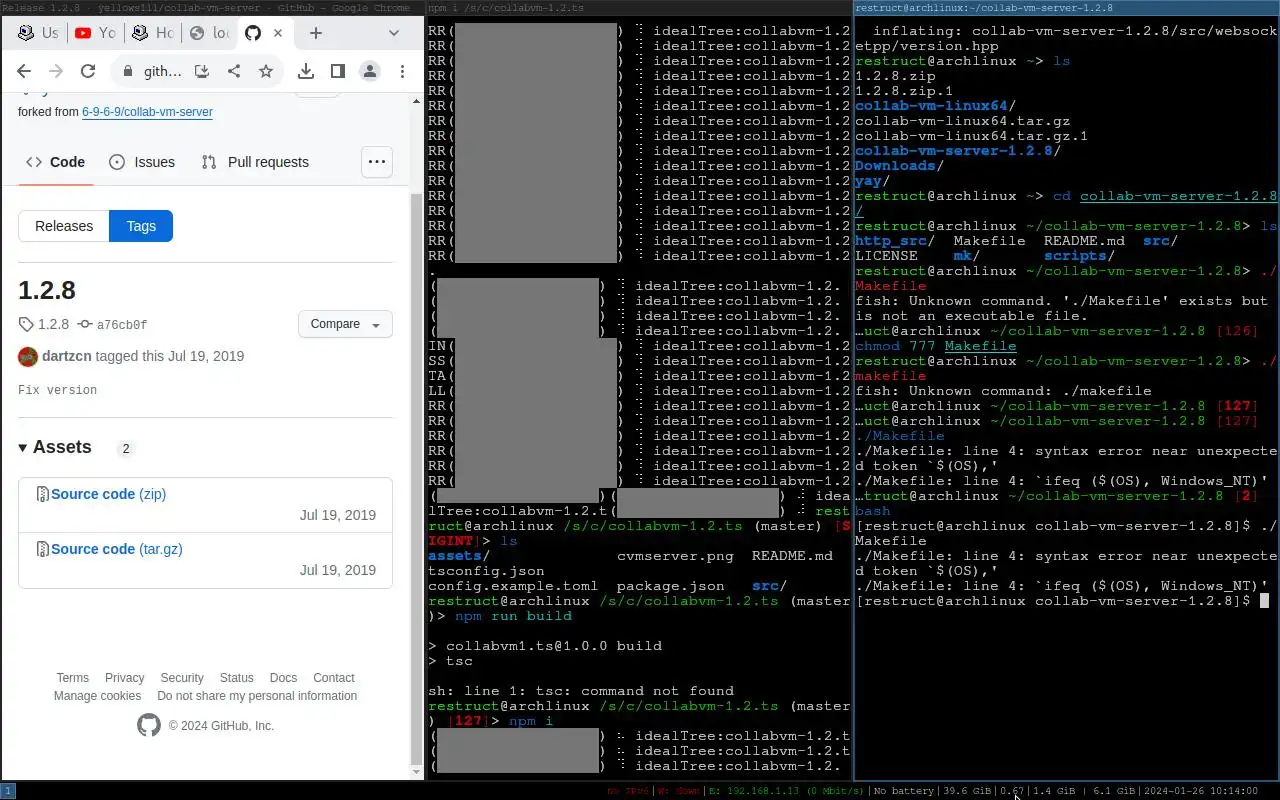Open a new Chrome tab
This screenshot has width=1280, height=800.
(x=316, y=33)
